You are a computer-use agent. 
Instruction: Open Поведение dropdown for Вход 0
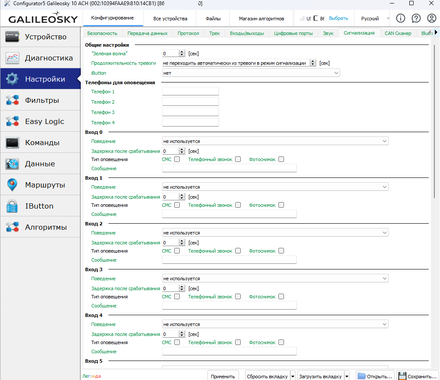point(275,141)
